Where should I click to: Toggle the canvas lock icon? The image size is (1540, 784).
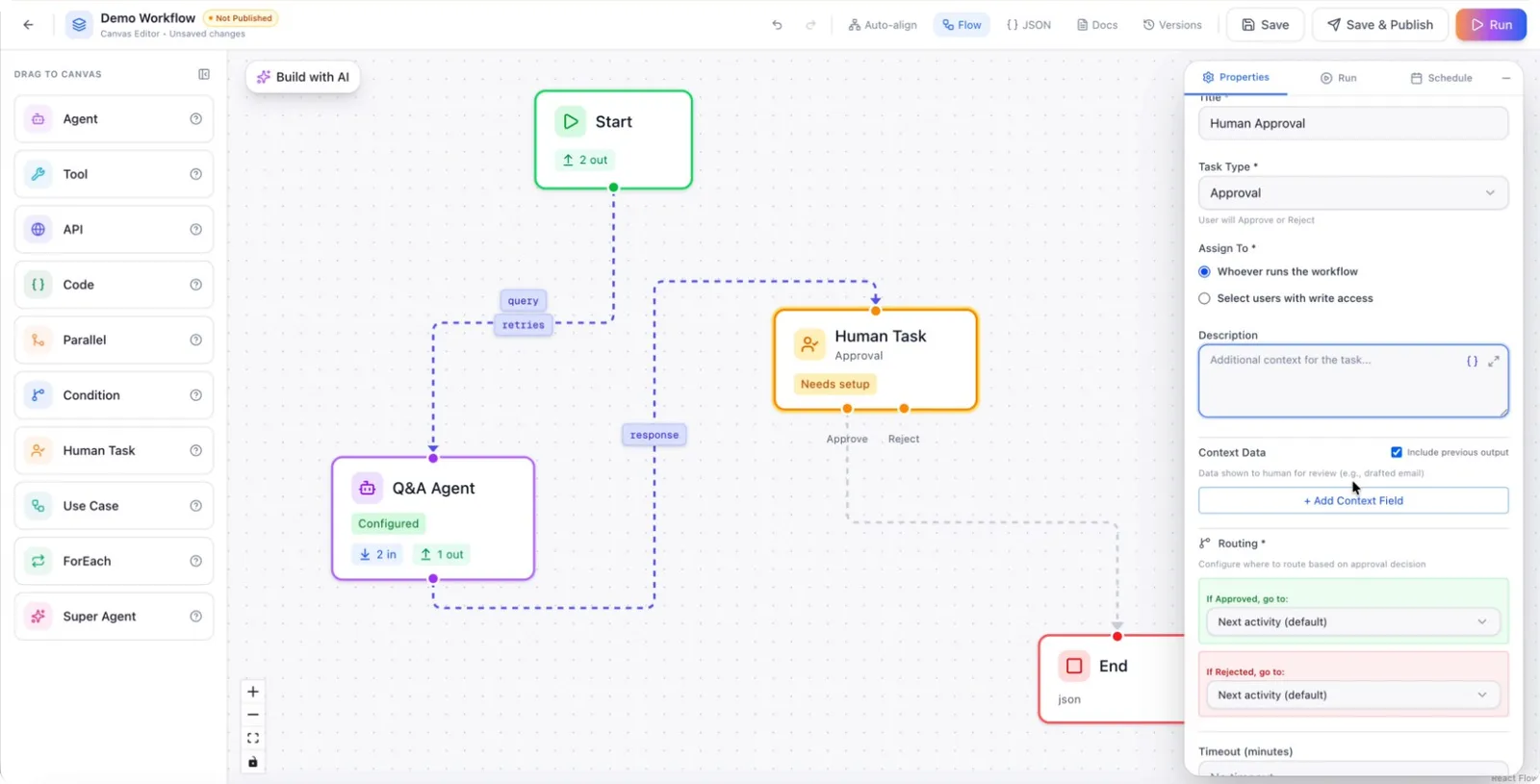click(x=253, y=762)
